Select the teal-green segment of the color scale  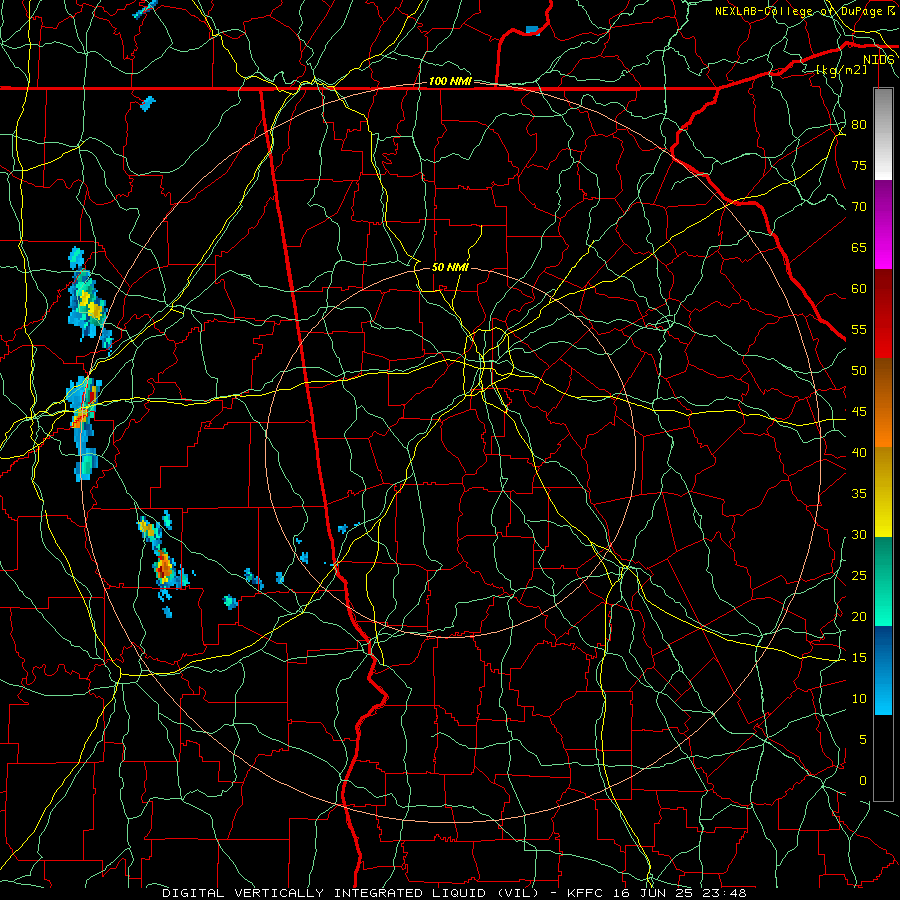click(883, 581)
